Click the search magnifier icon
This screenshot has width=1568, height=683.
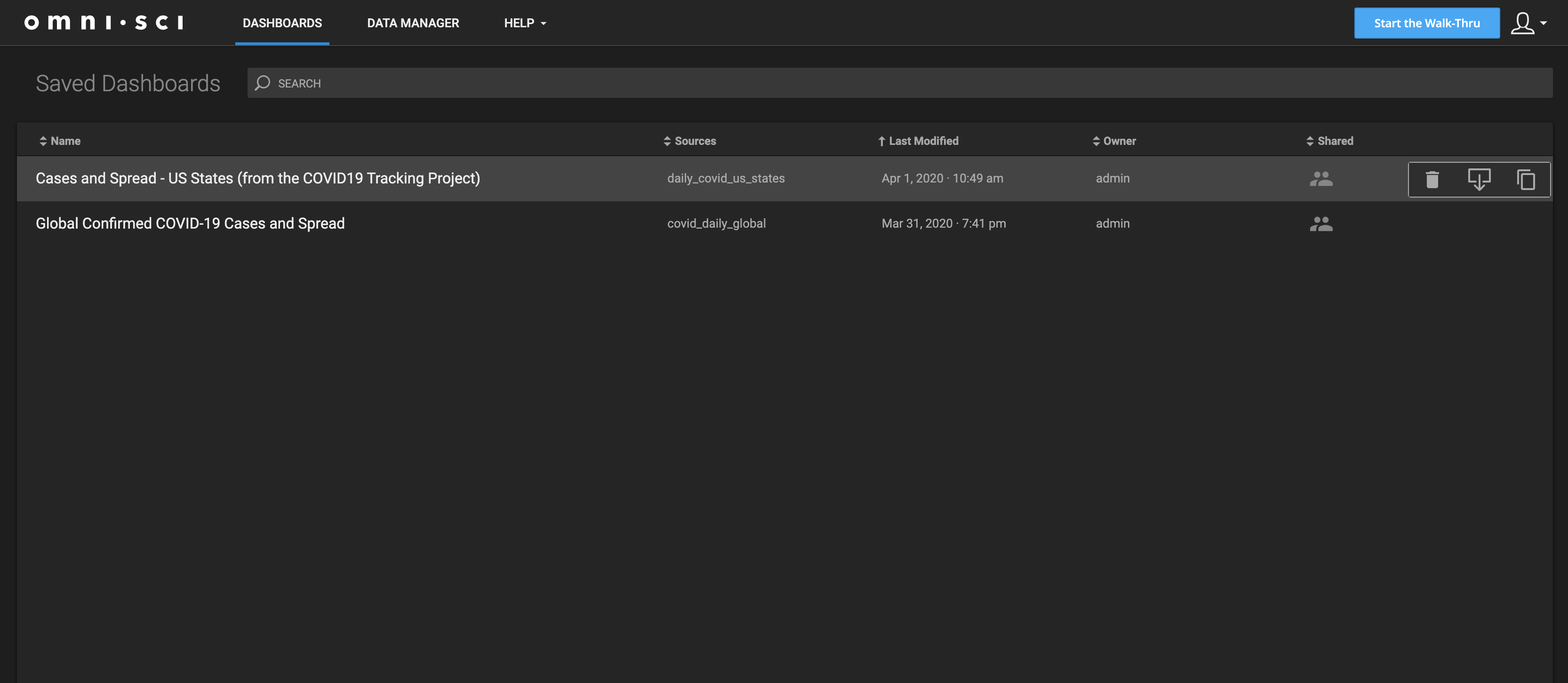pos(262,83)
